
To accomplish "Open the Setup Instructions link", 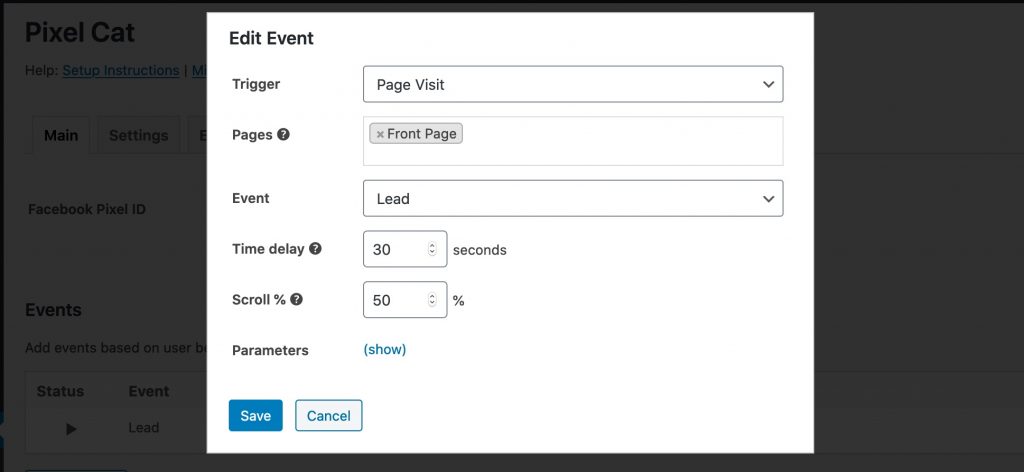I will [120, 71].
